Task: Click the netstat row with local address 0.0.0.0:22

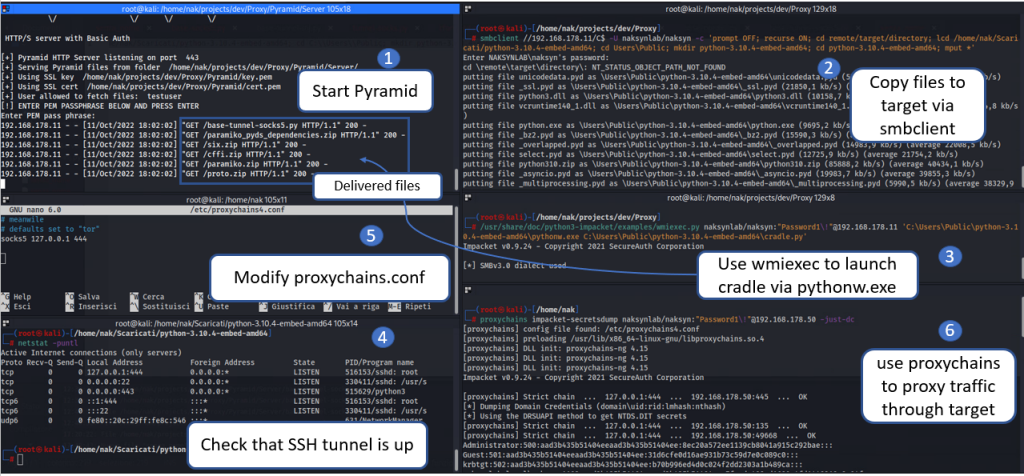Action: click(214, 381)
